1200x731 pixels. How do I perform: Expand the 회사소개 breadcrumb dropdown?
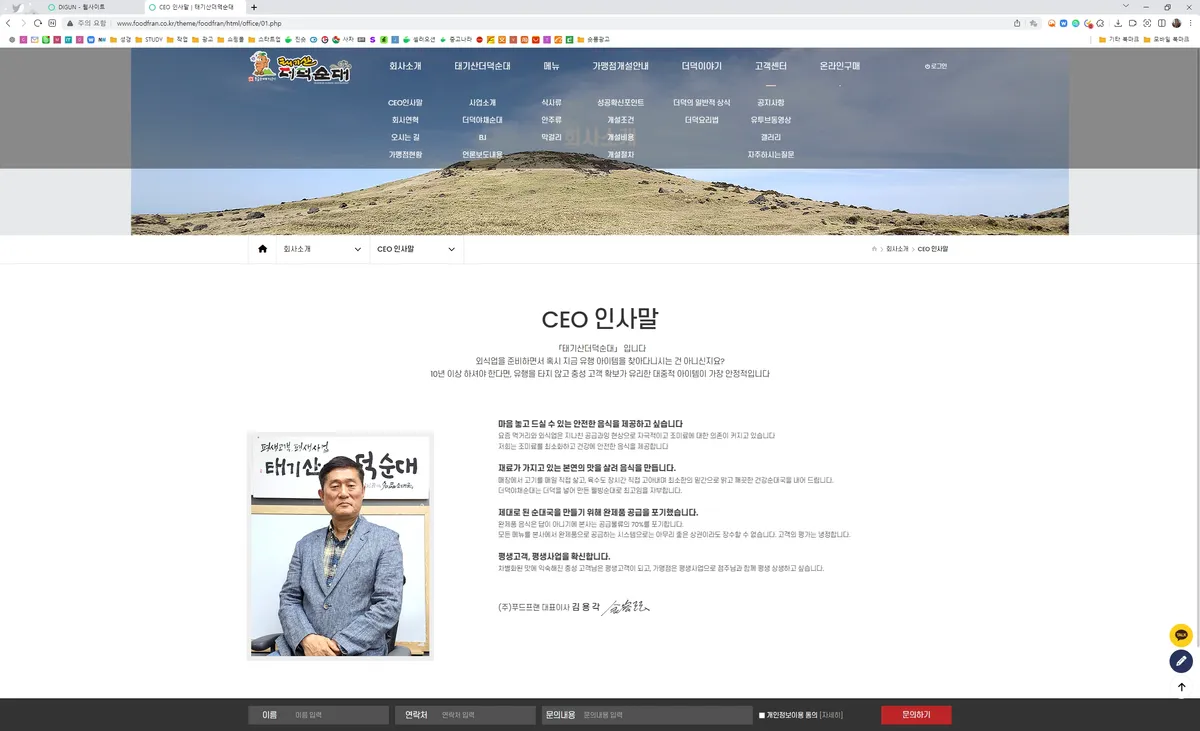(323, 249)
